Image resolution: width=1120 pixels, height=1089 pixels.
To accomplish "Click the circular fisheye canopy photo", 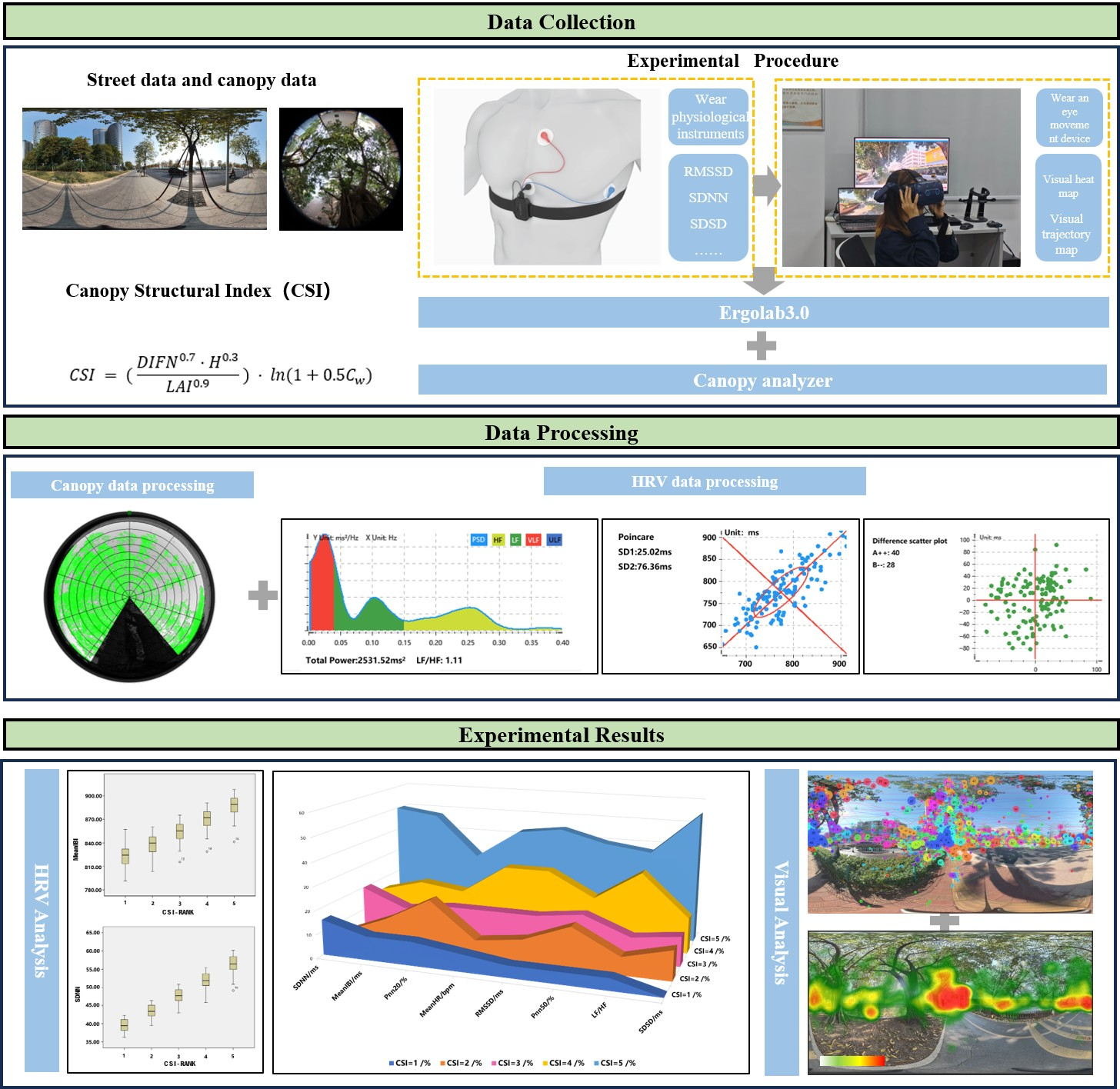I will pyautogui.click(x=341, y=169).
